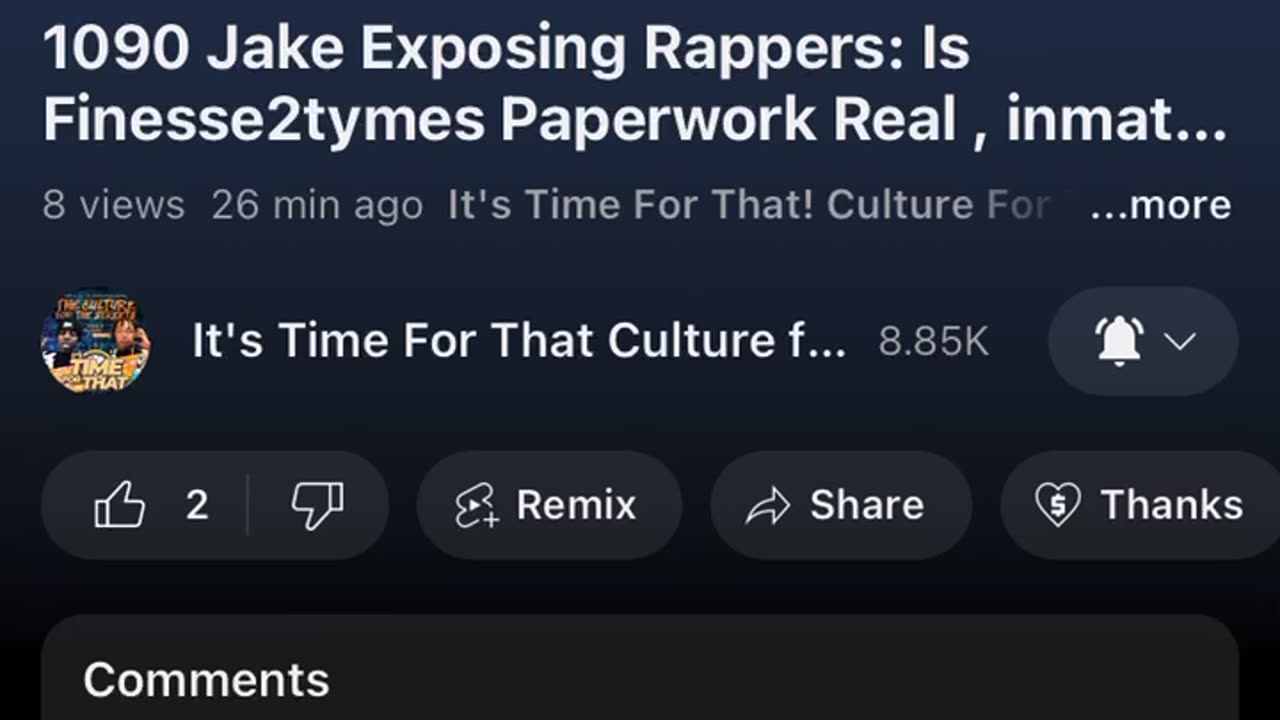Screen dimensions: 1280x720
Task: Tap the thumbs down dislike icon
Action: [x=317, y=505]
